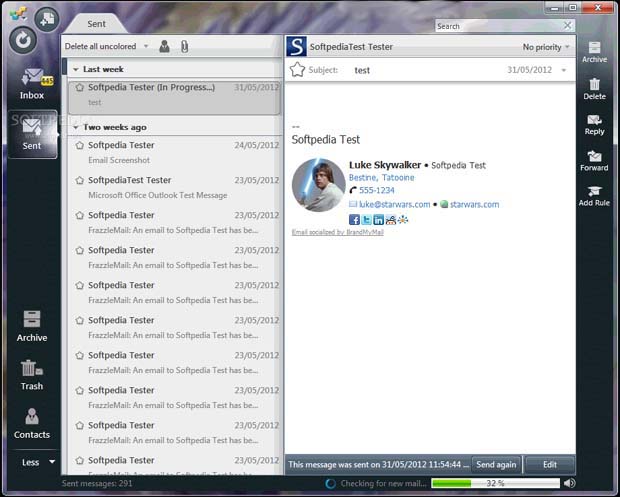Viewport: 620px width, 497px height.
Task: Open the Trash folder
Action: tap(32, 375)
